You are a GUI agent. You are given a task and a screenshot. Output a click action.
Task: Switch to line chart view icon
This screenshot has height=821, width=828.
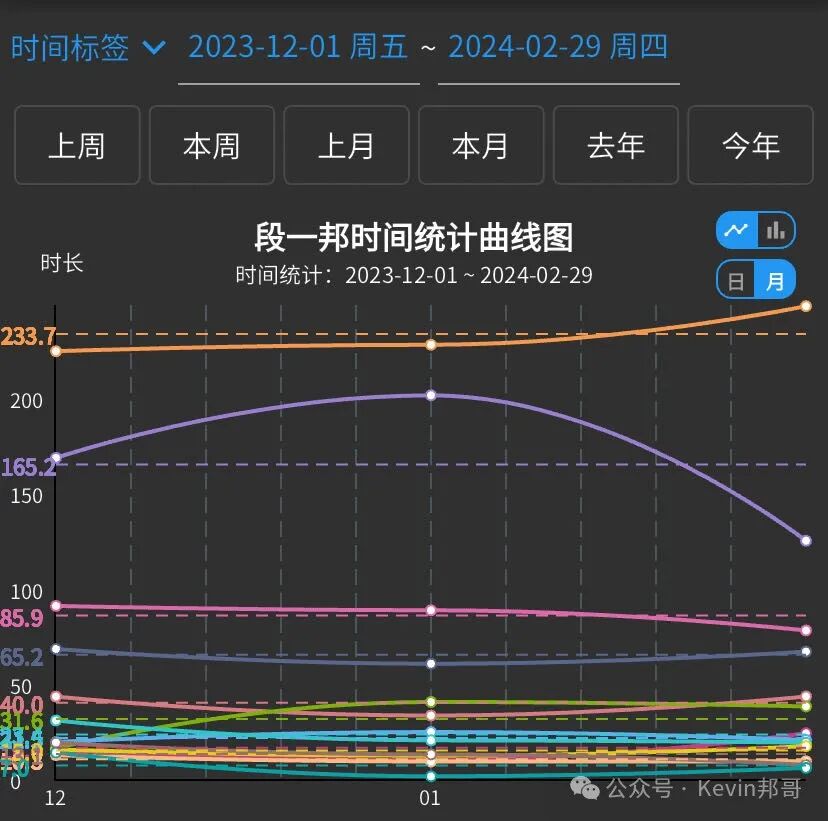coord(737,230)
